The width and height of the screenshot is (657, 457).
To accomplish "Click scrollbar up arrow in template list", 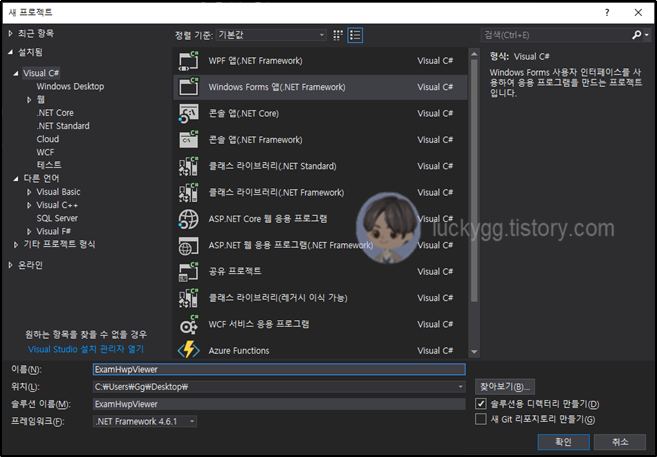I will pyautogui.click(x=474, y=54).
